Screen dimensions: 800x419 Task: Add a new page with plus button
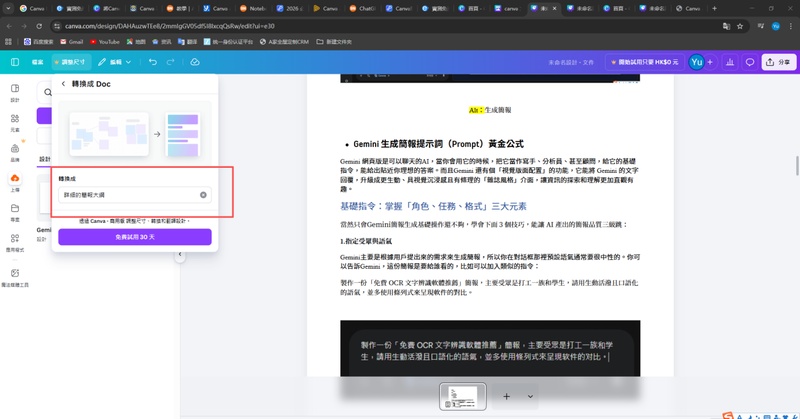[506, 397]
